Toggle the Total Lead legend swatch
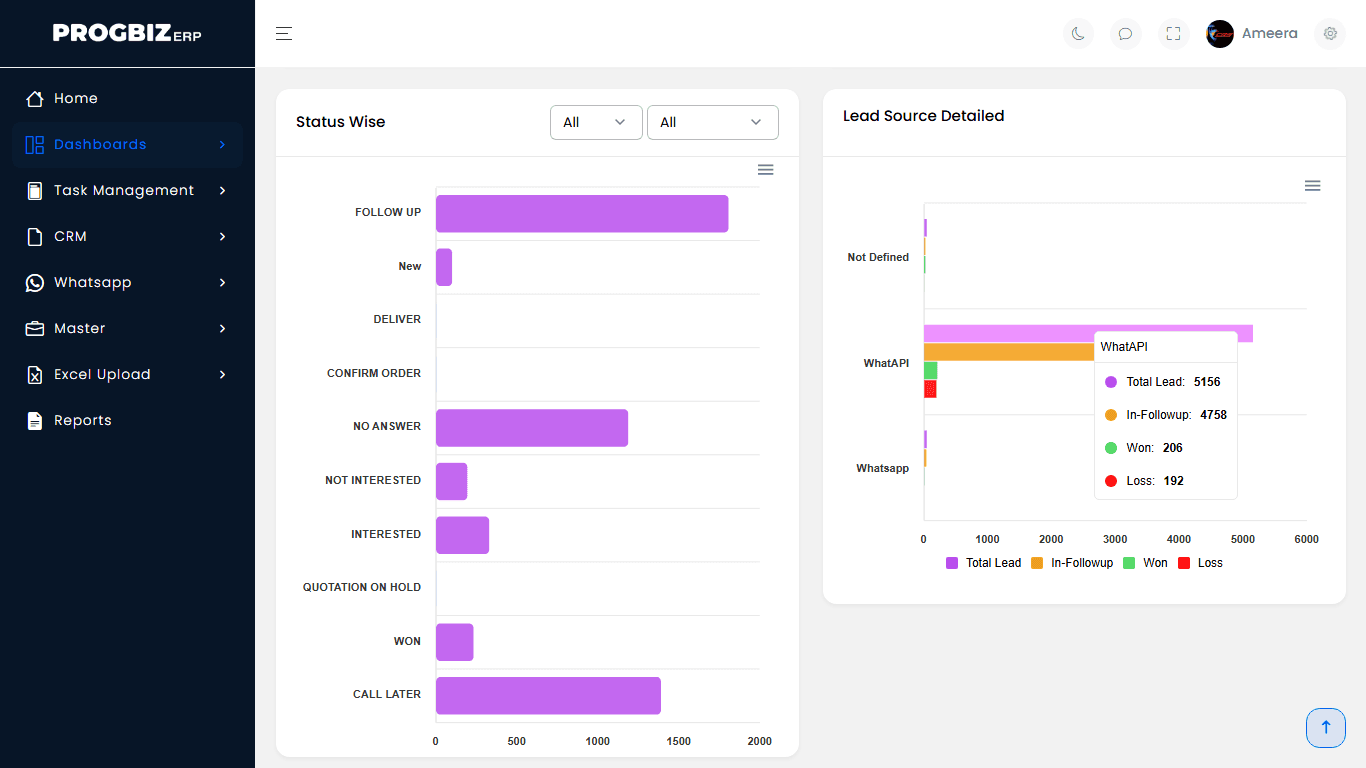This screenshot has width=1366, height=768. click(952, 563)
